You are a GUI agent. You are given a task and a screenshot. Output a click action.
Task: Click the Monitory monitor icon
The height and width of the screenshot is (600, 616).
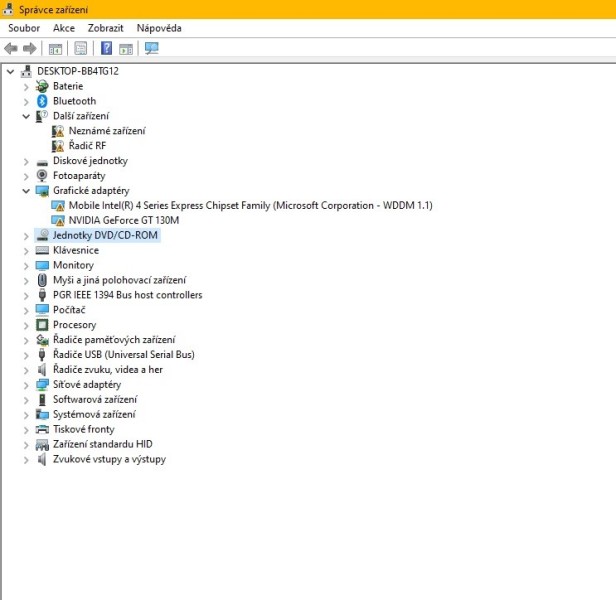point(42,266)
